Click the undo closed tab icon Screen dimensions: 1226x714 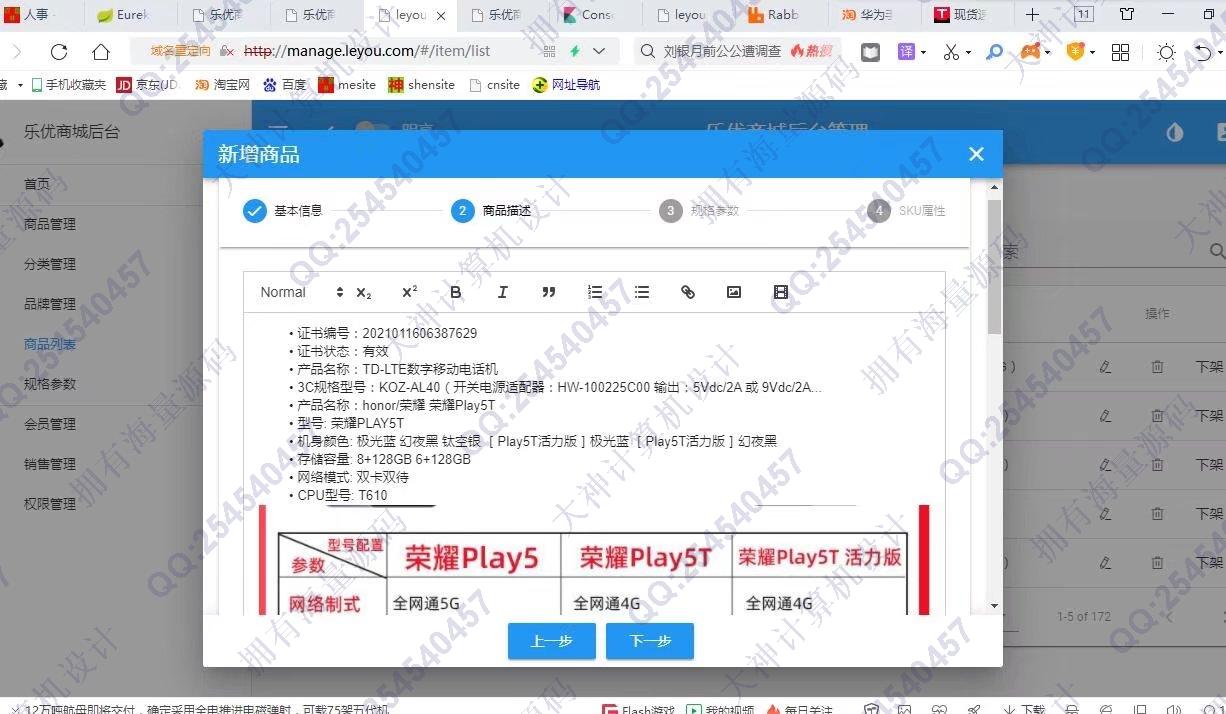tap(1204, 52)
